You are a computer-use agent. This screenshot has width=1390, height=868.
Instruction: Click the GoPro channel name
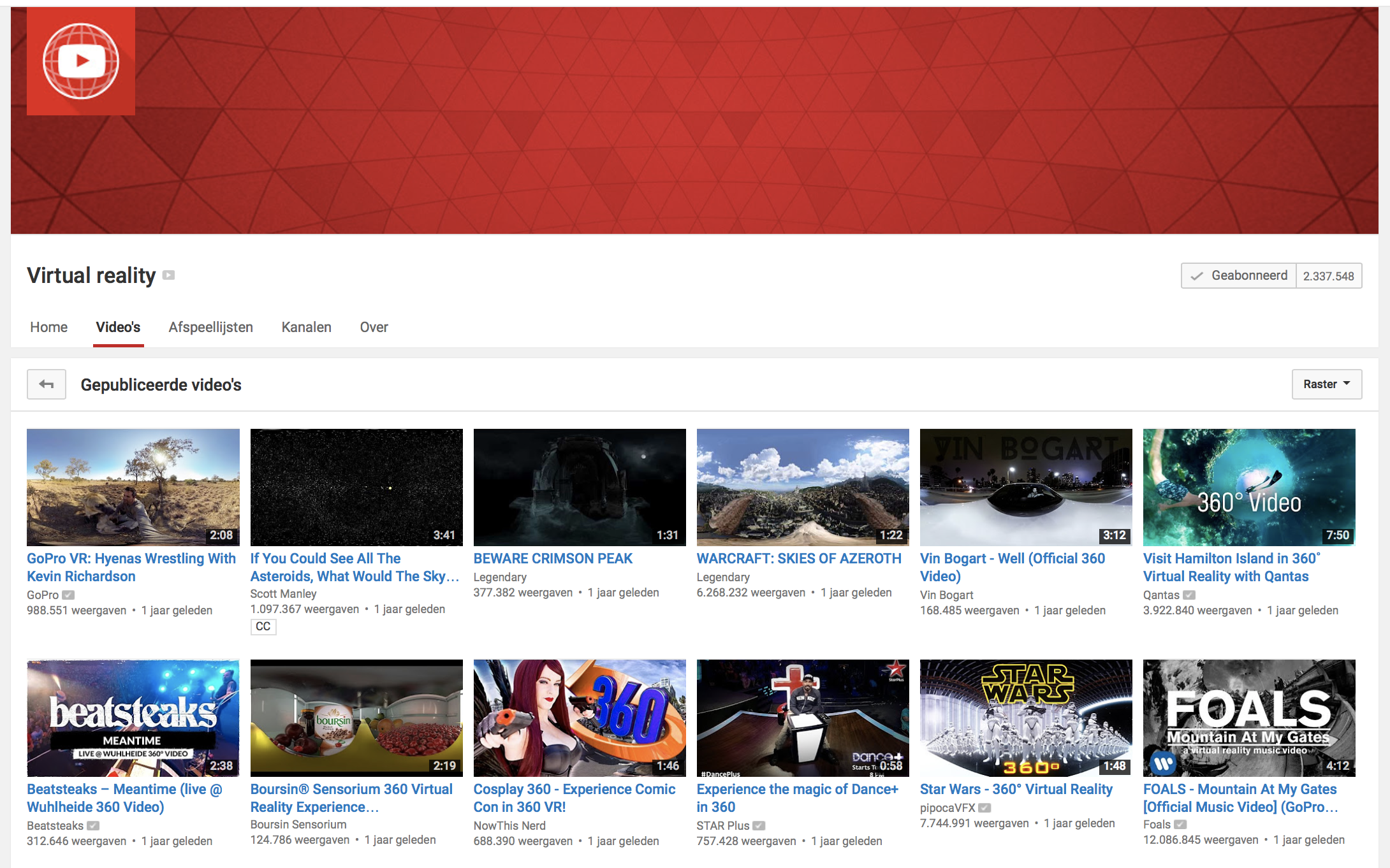[x=43, y=595]
